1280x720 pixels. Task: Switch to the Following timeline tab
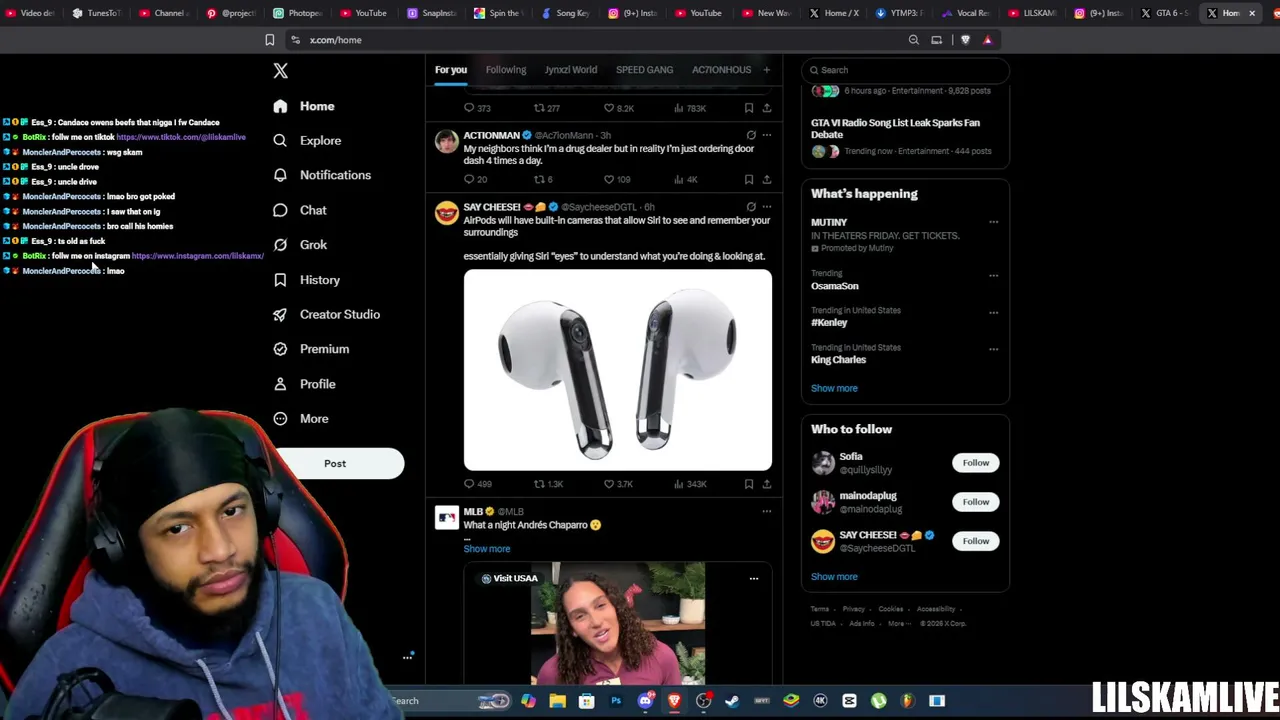point(506,70)
